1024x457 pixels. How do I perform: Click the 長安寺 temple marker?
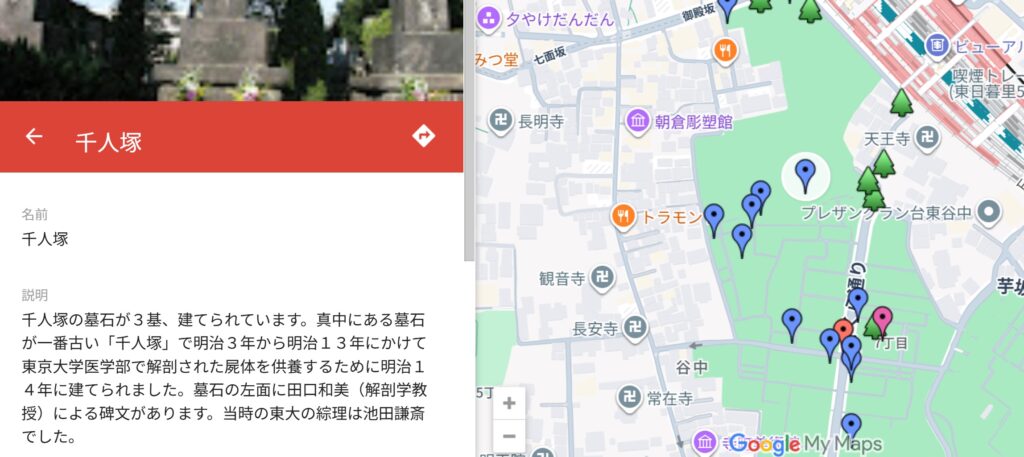coord(634,326)
